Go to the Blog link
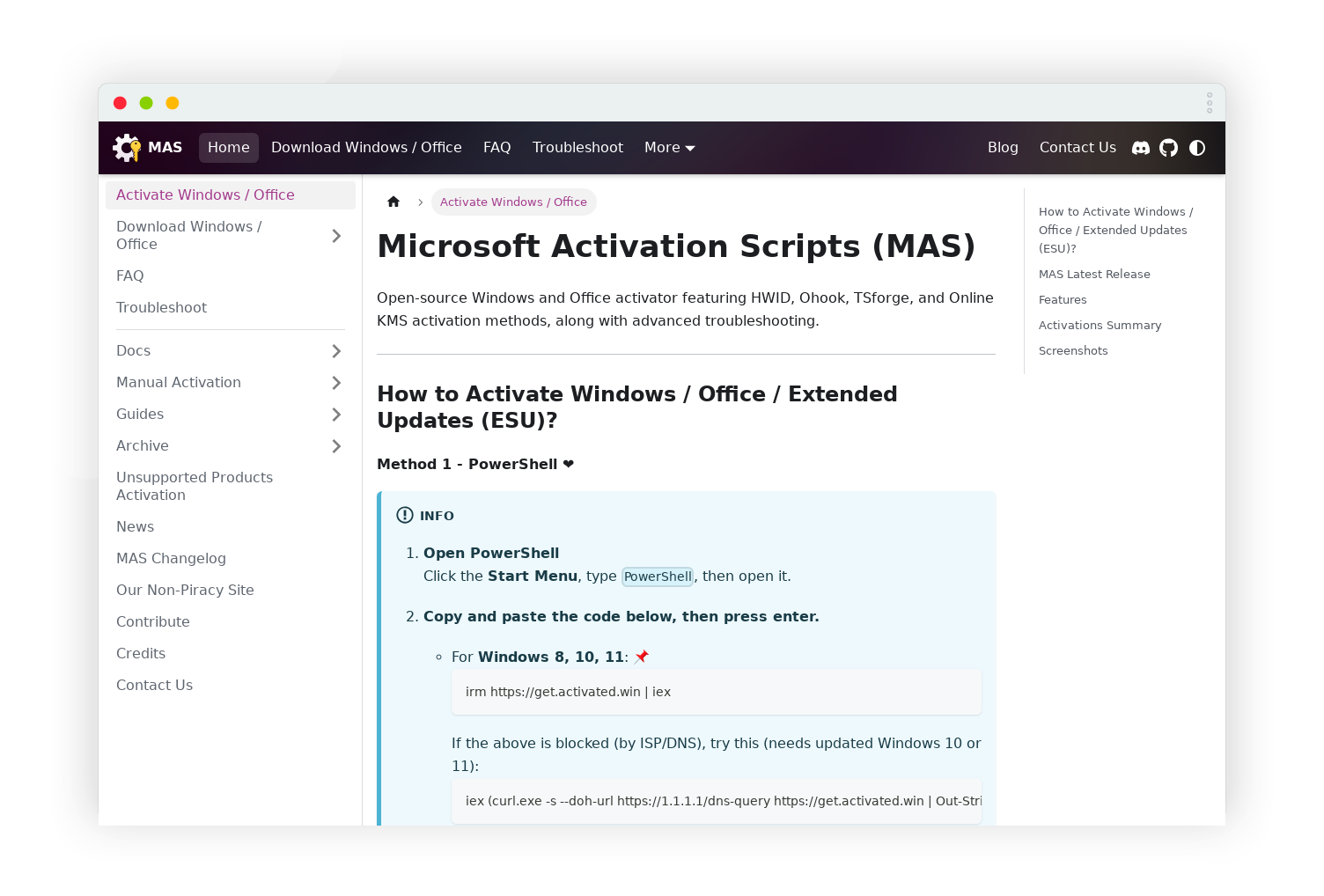1324x896 pixels. click(1003, 148)
